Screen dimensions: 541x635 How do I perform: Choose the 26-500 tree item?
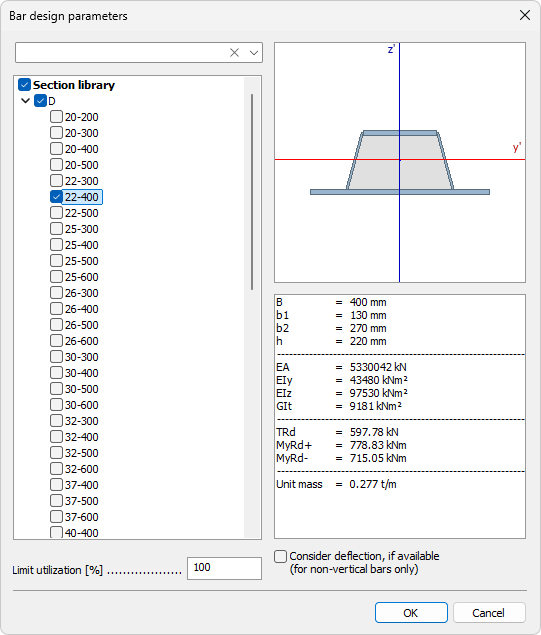[x=81, y=325]
